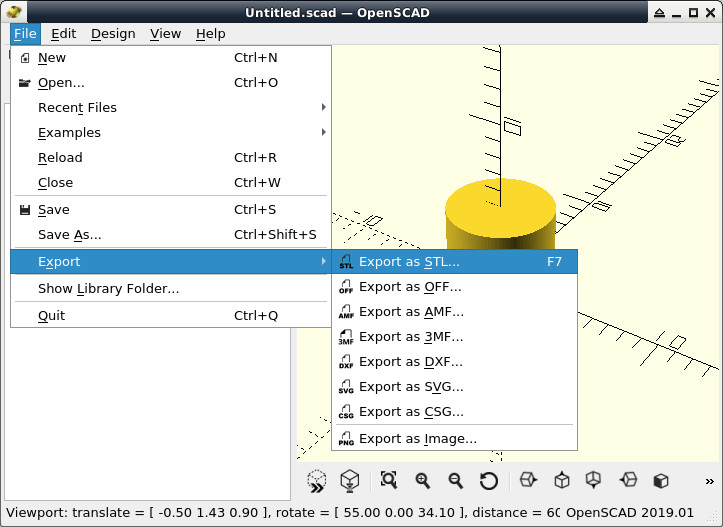
Task: Switch to Top view cube icon
Action: (x=561, y=480)
